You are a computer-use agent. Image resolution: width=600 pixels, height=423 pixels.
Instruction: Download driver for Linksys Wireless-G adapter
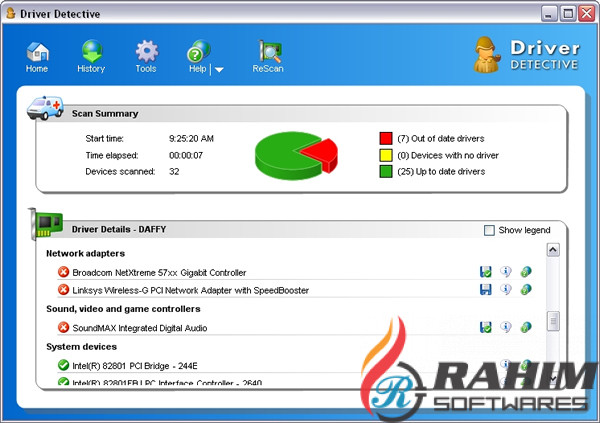point(486,289)
